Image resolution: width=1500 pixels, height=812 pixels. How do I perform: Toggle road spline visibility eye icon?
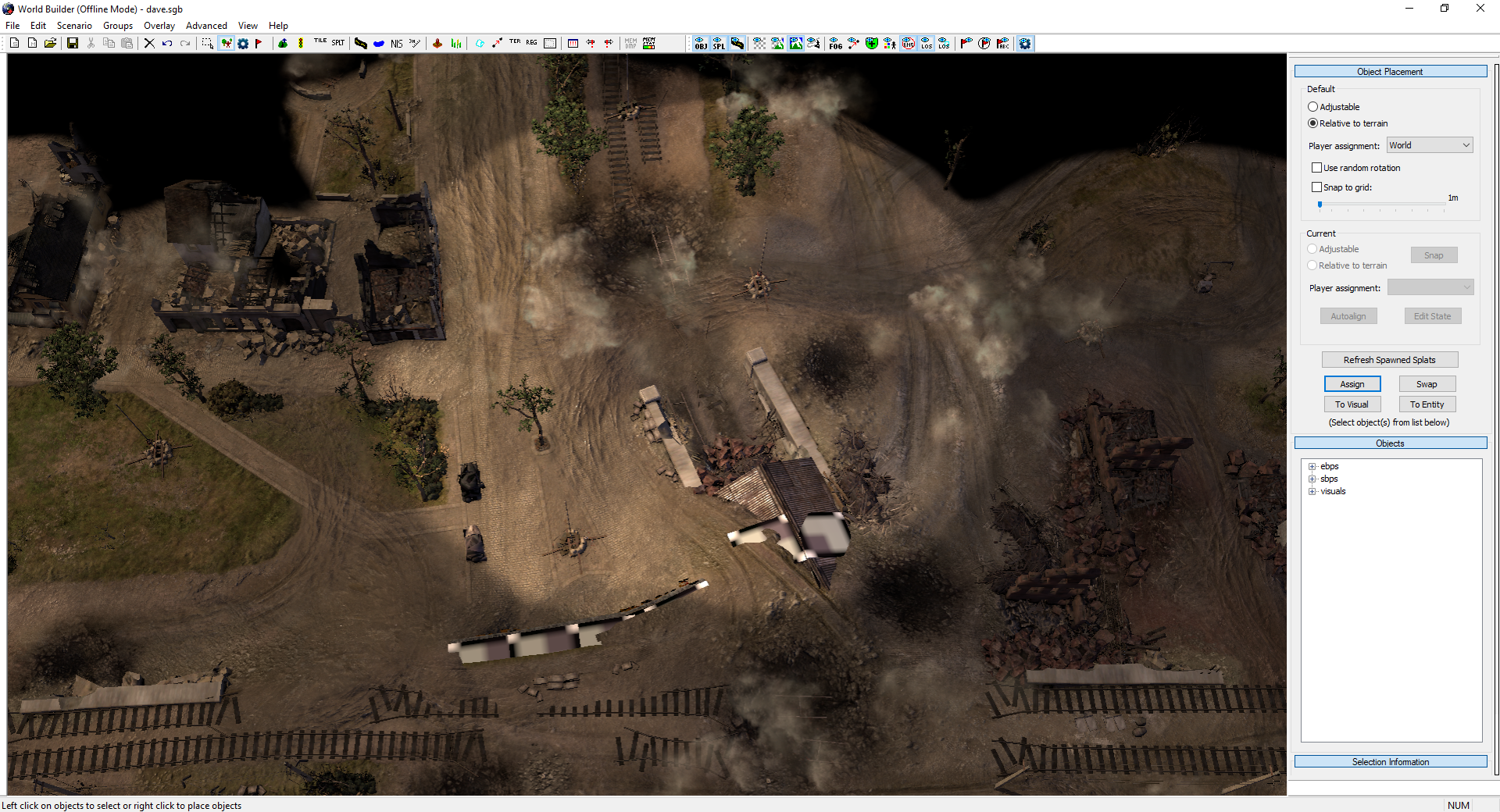737,44
